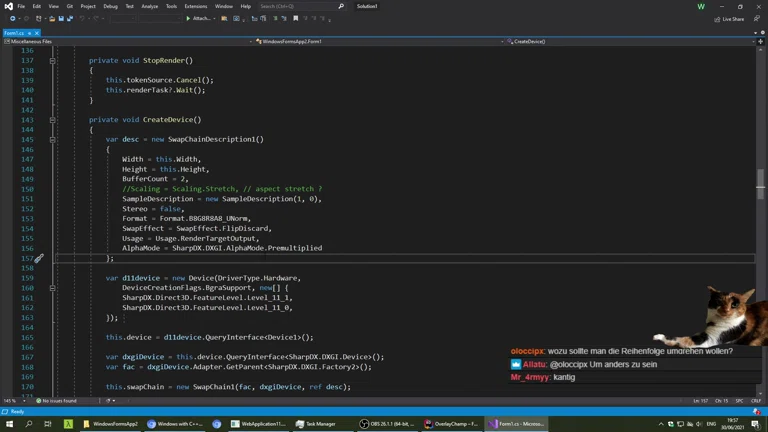This screenshot has width=768, height=432.
Task: Open the Attach dropdown arrow
Action: click(x=214, y=19)
